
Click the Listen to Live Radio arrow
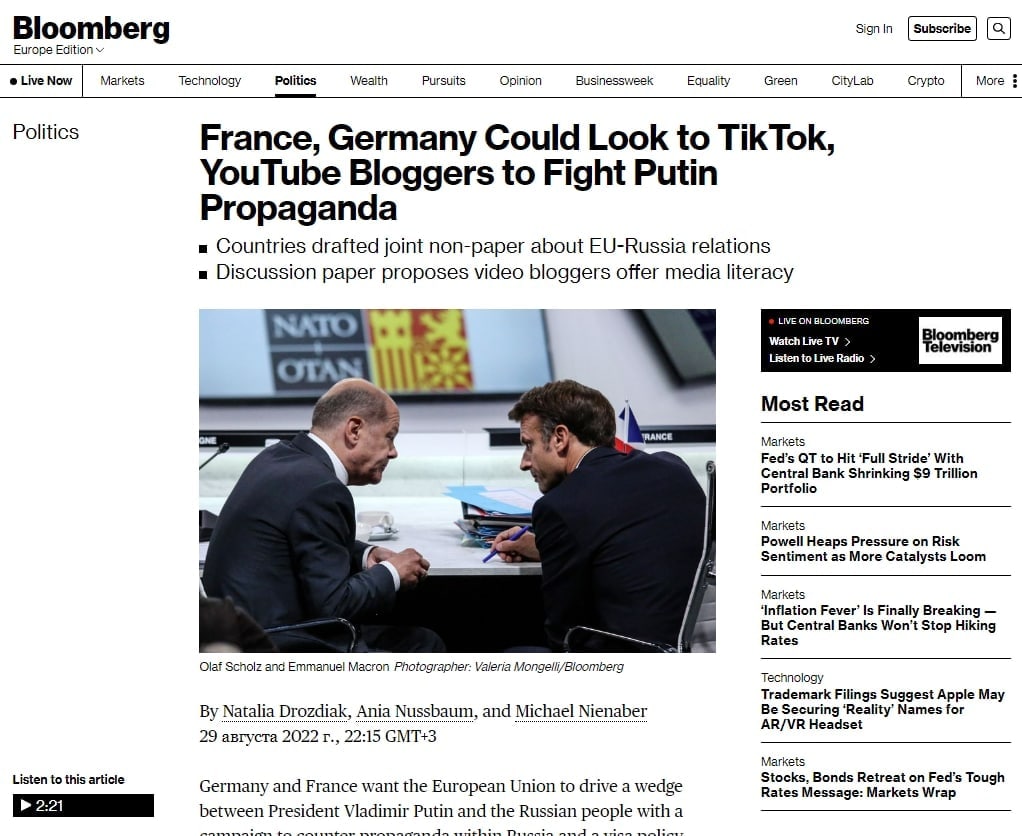(873, 358)
